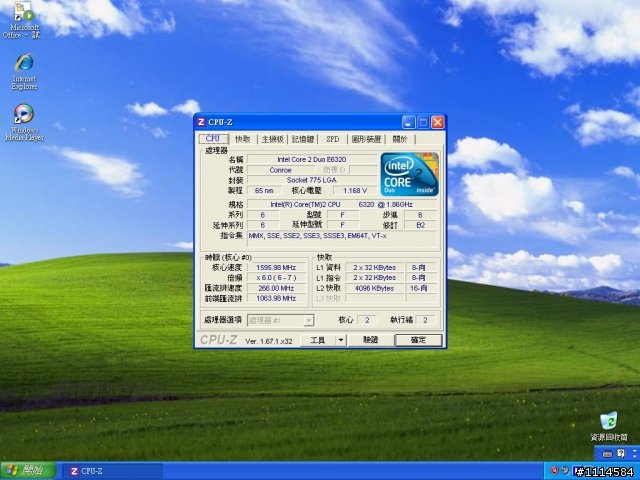
Task: Click the bus speed value 266.00 MHz
Action: 276,288
